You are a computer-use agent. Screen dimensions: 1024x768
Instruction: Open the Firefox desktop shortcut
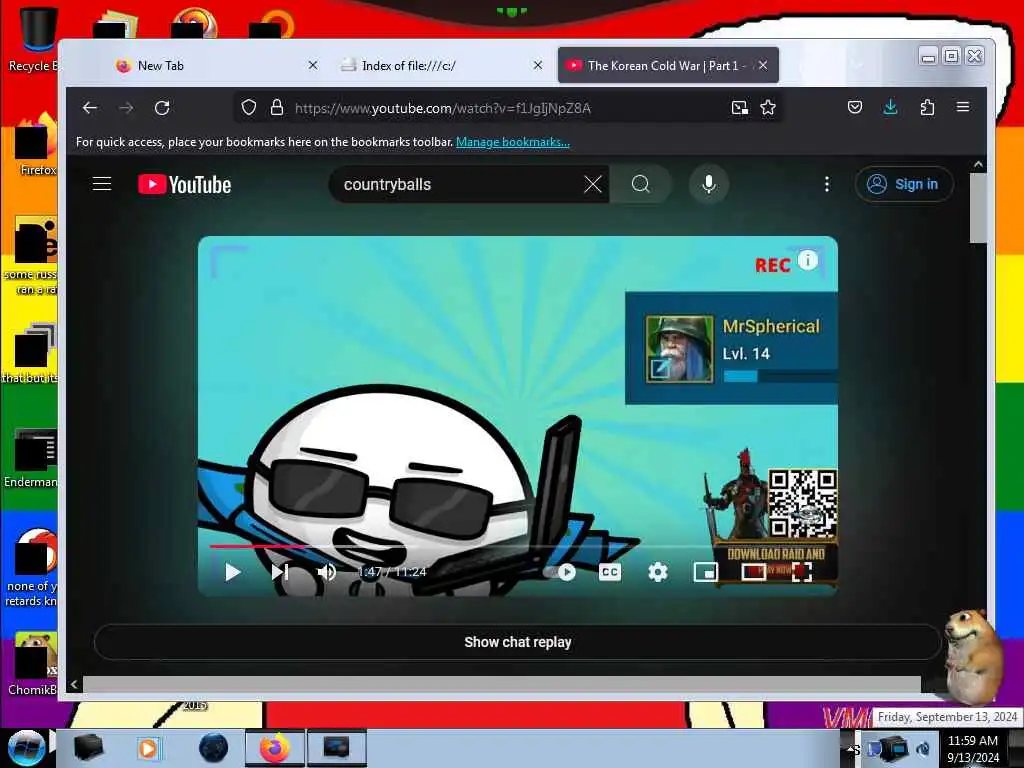tap(36, 145)
